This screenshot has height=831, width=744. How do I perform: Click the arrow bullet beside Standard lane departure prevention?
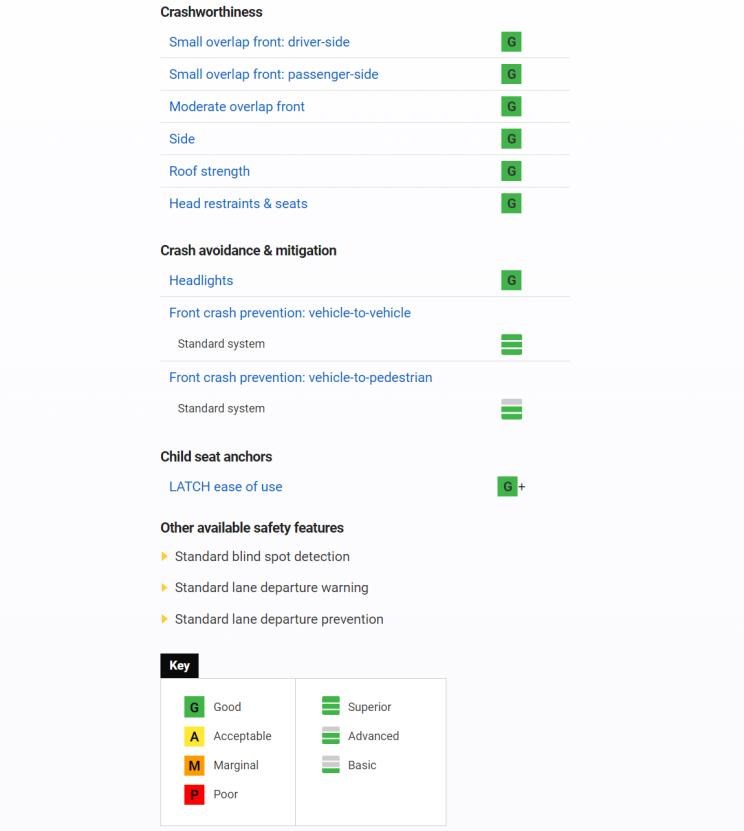click(164, 619)
